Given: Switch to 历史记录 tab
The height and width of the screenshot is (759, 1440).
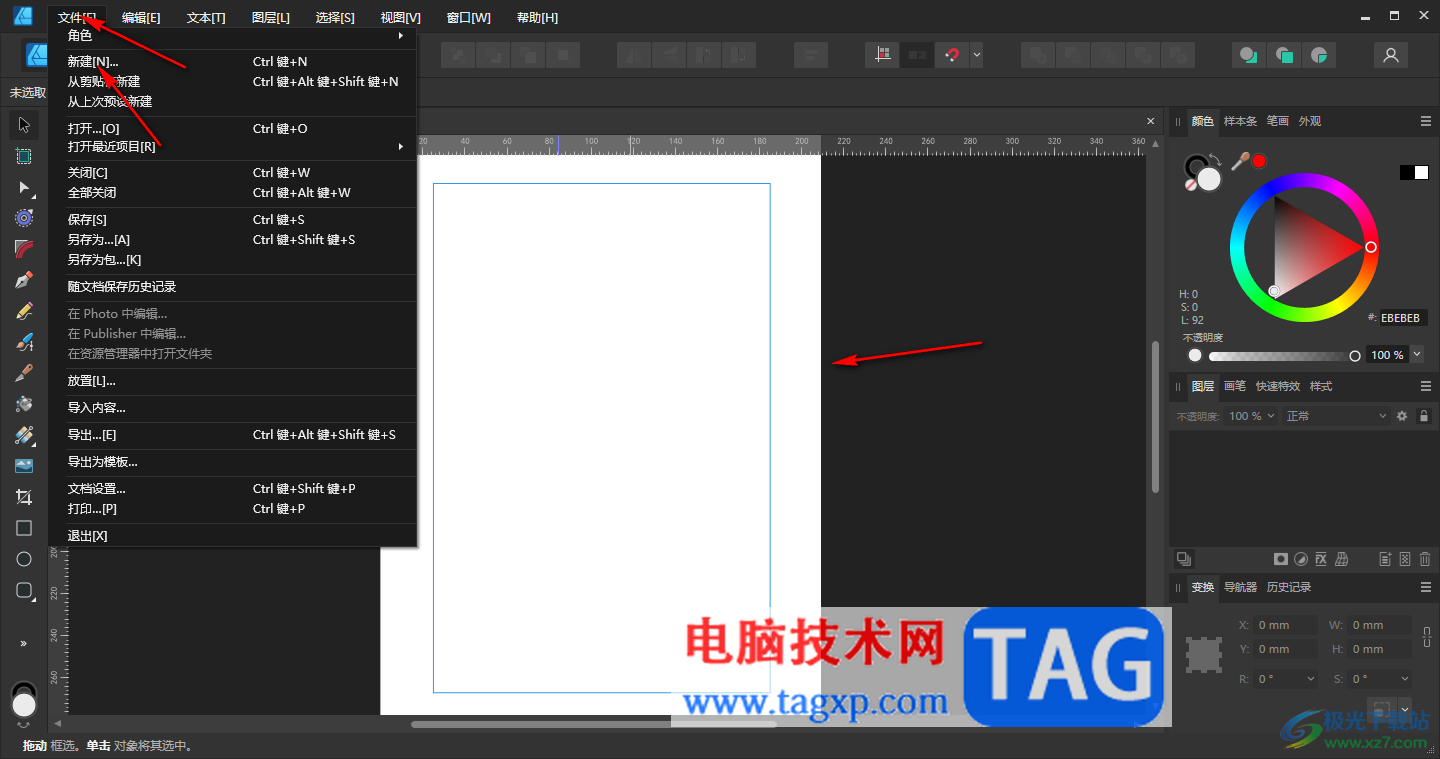Looking at the screenshot, I should pyautogui.click(x=1288, y=587).
